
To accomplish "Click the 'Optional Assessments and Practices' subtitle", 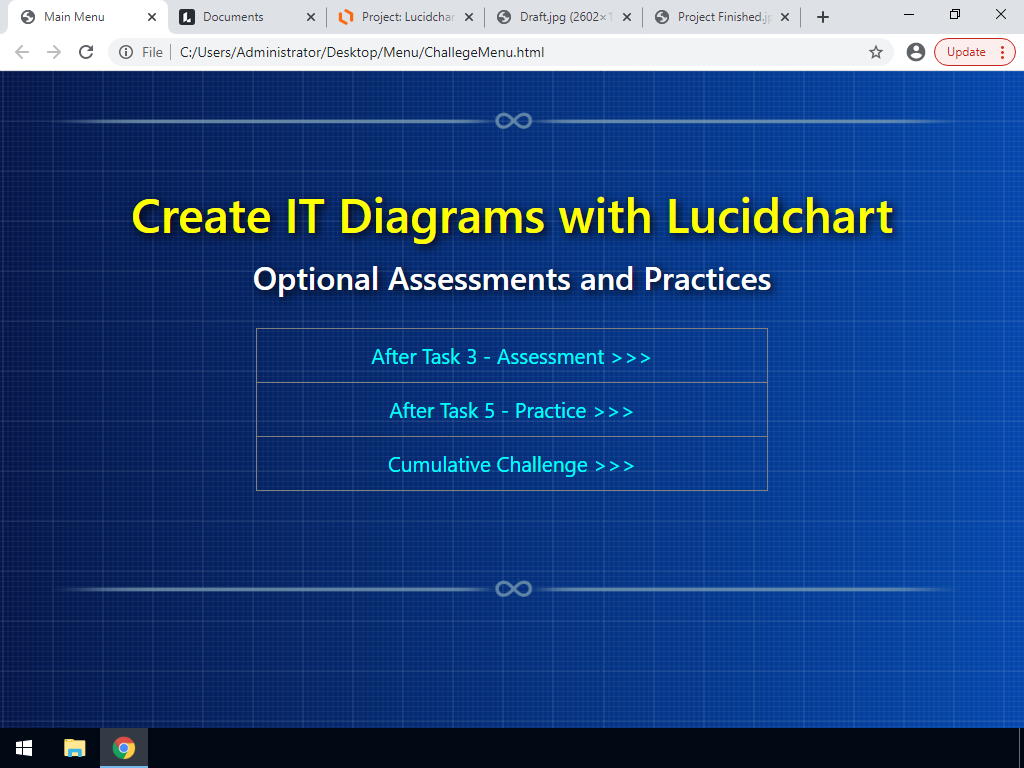I will 512,280.
